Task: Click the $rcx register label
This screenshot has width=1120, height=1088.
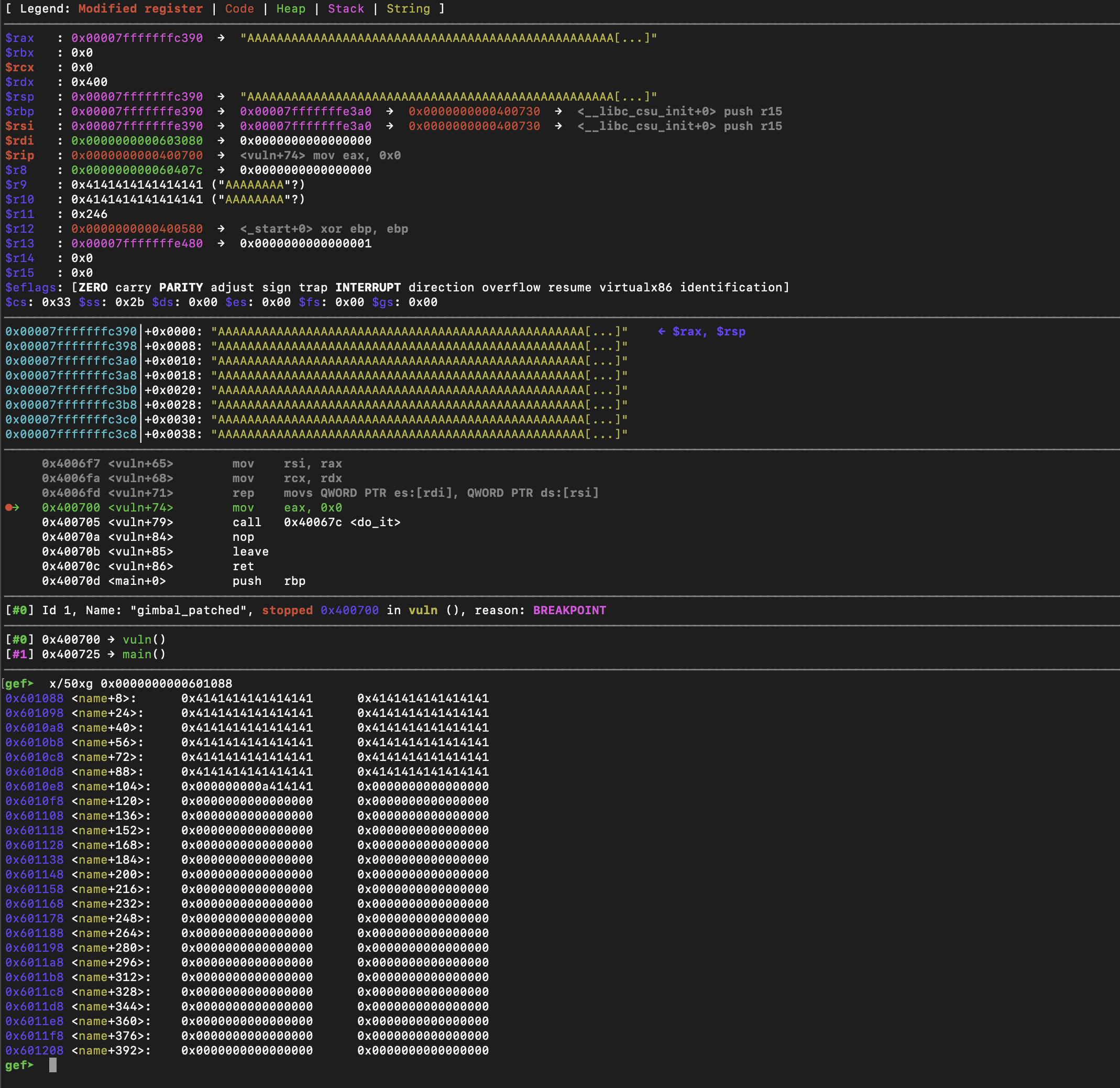Action: [19, 68]
